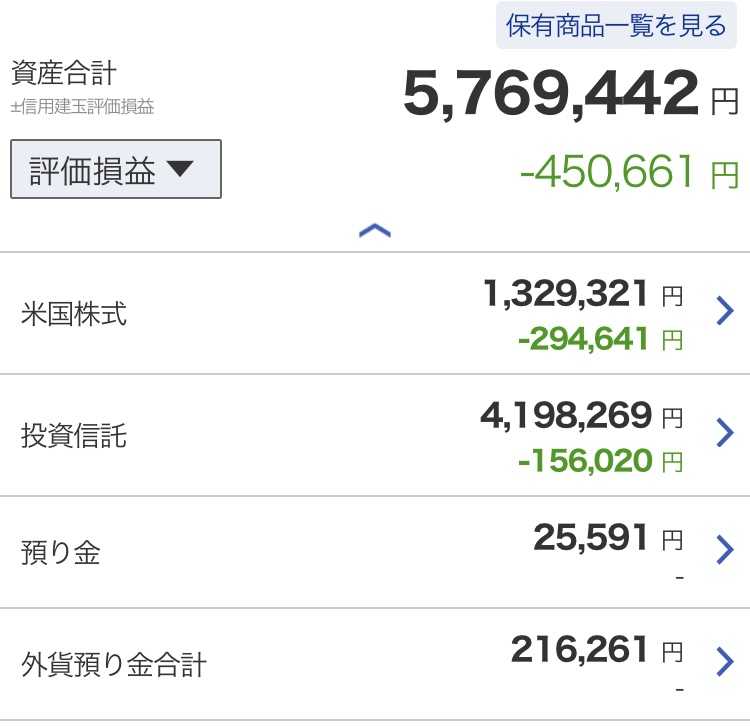This screenshot has height=726, width=750.
Task: Click the triangle arrow in 評価損益 dropdown
Action: point(180,168)
